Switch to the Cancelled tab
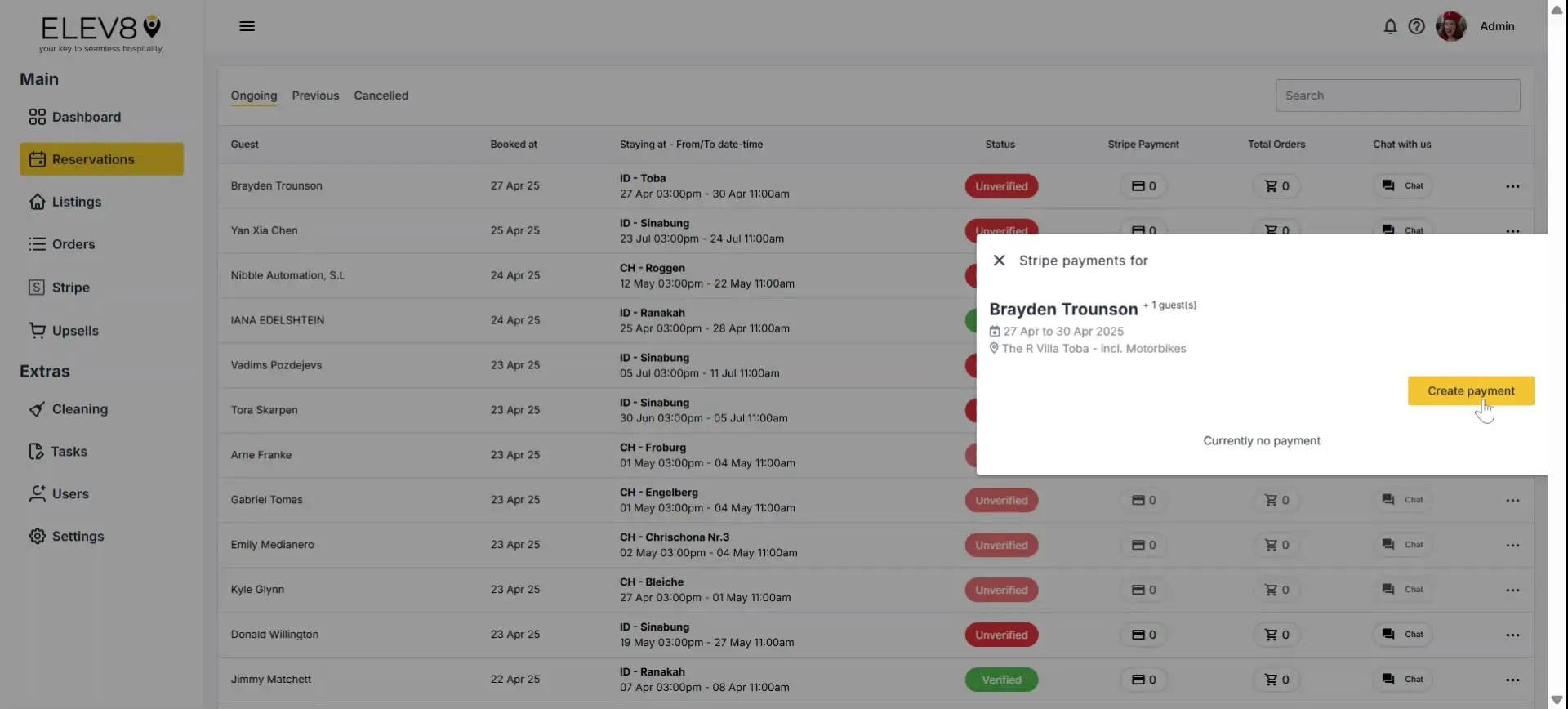The width and height of the screenshot is (1568, 709). 381,96
